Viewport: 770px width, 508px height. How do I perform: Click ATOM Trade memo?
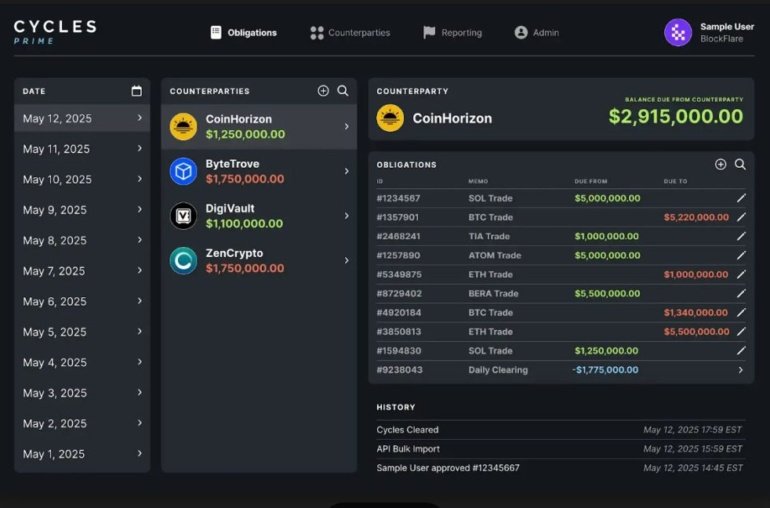(x=495, y=255)
